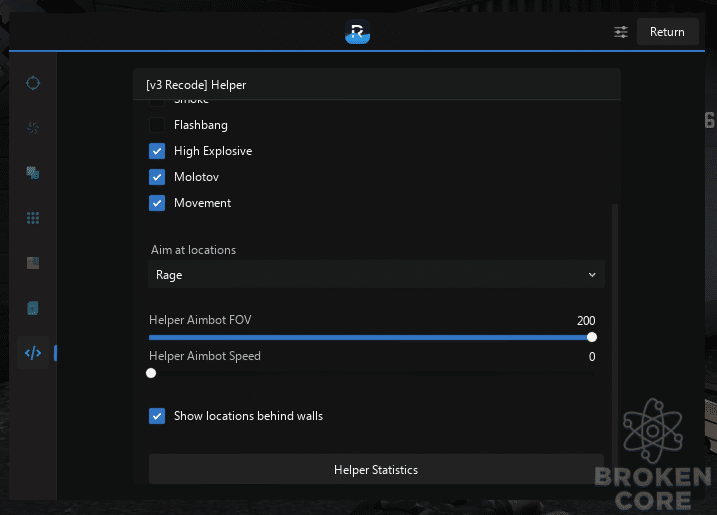Viewport: 717px width, 515px height.
Task: Click the Helper Aimbot FOV label
Action: pyautogui.click(x=200, y=320)
